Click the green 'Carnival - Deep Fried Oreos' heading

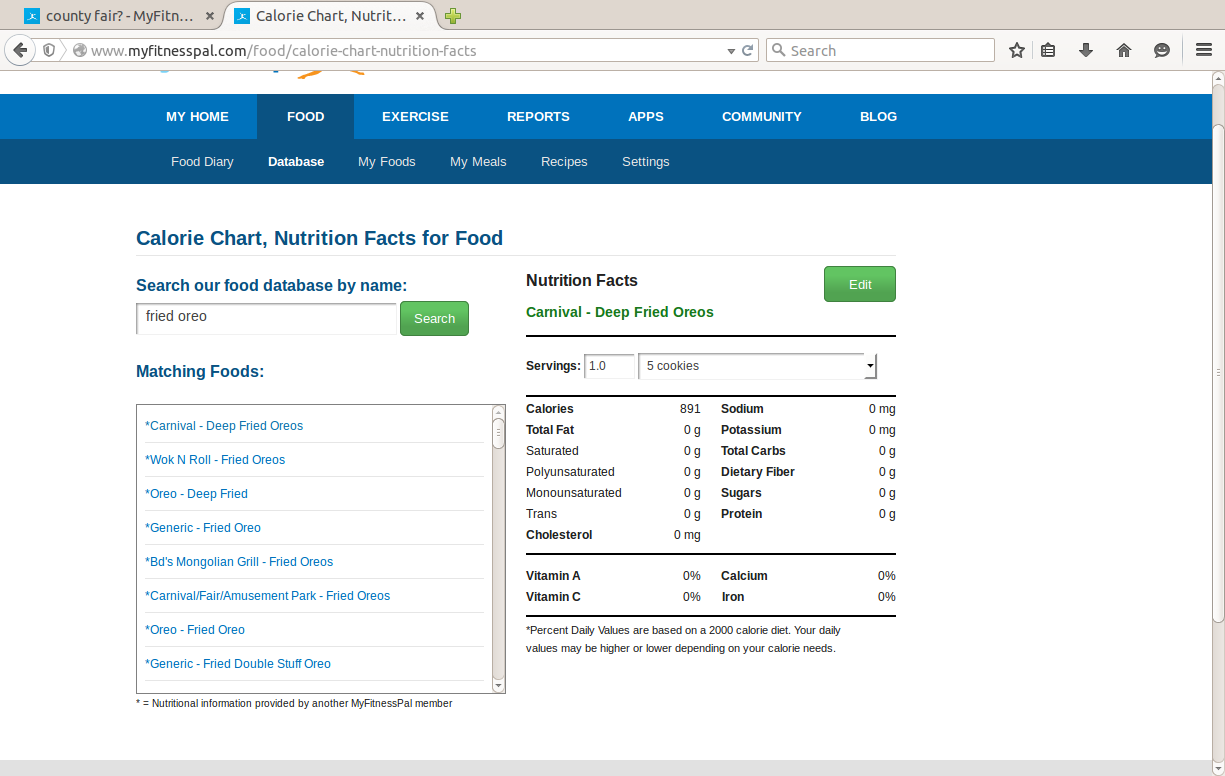[620, 312]
